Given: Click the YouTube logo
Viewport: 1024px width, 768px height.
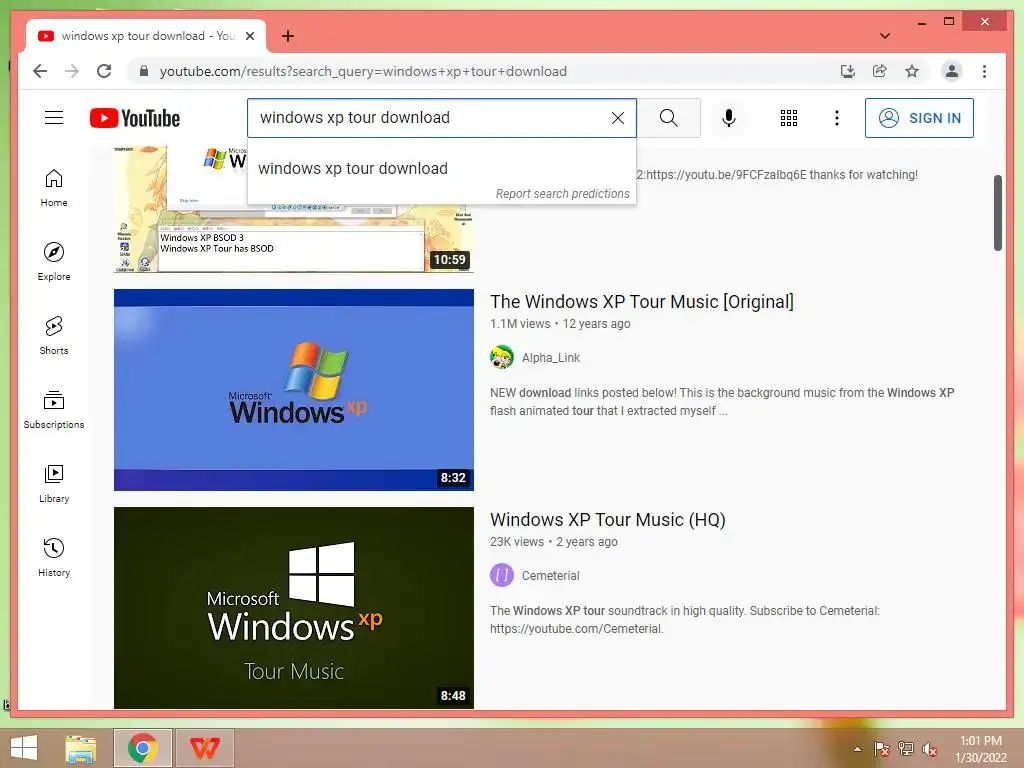Looking at the screenshot, I should click(x=135, y=118).
